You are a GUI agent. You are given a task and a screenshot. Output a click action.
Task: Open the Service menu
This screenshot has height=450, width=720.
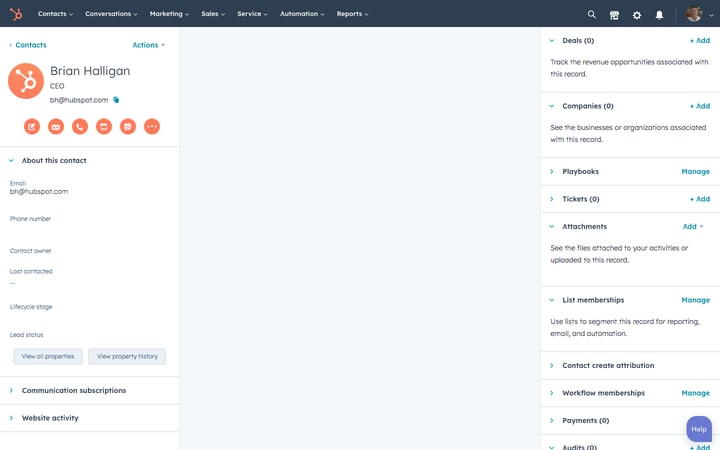coord(252,14)
